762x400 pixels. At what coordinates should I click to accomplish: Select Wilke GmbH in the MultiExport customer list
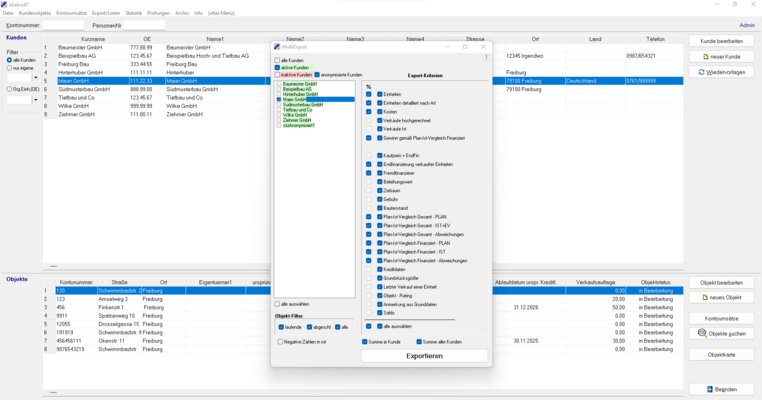click(x=295, y=115)
